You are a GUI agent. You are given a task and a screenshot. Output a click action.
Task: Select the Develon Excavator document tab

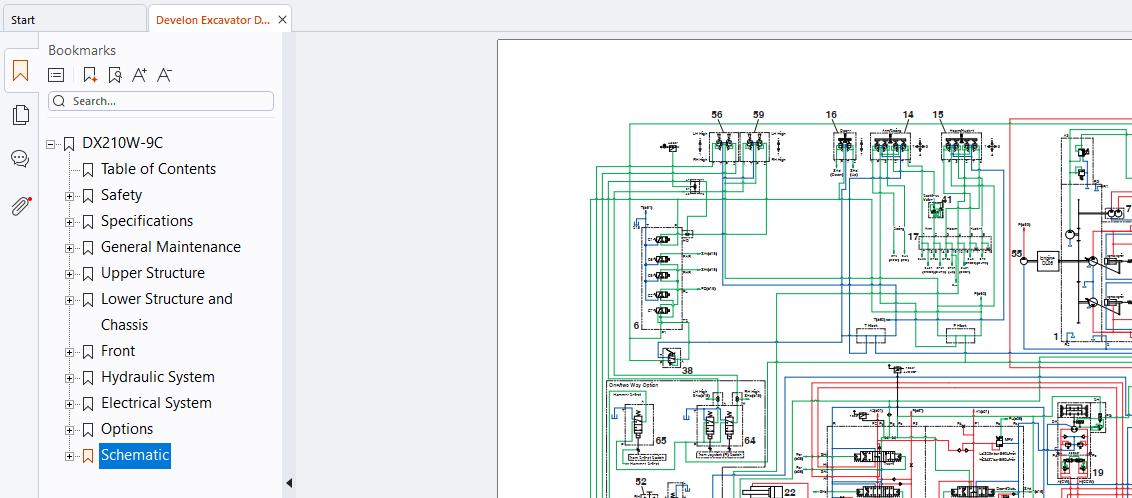click(212, 19)
